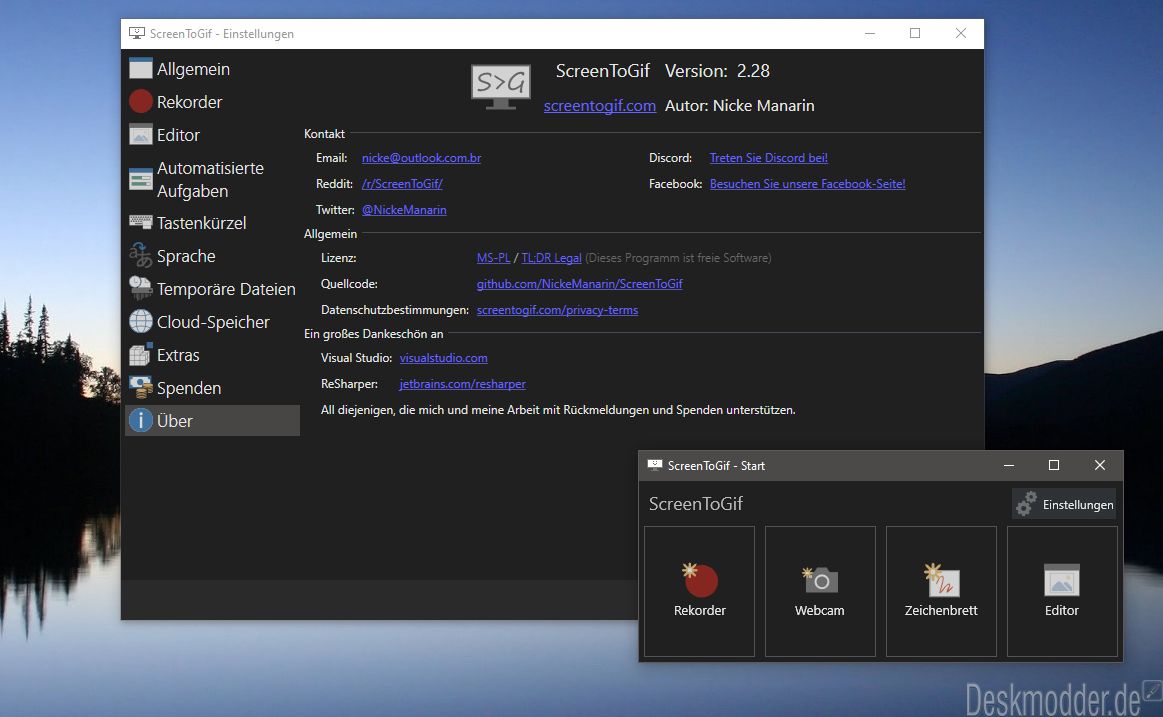This screenshot has width=1163, height=717.
Task: Click the 'Treten Sie Discord bei!' link
Action: click(x=768, y=158)
